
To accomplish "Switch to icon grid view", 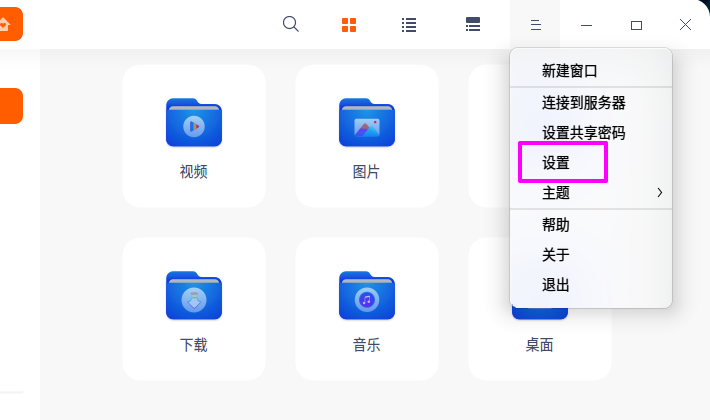I will point(349,25).
